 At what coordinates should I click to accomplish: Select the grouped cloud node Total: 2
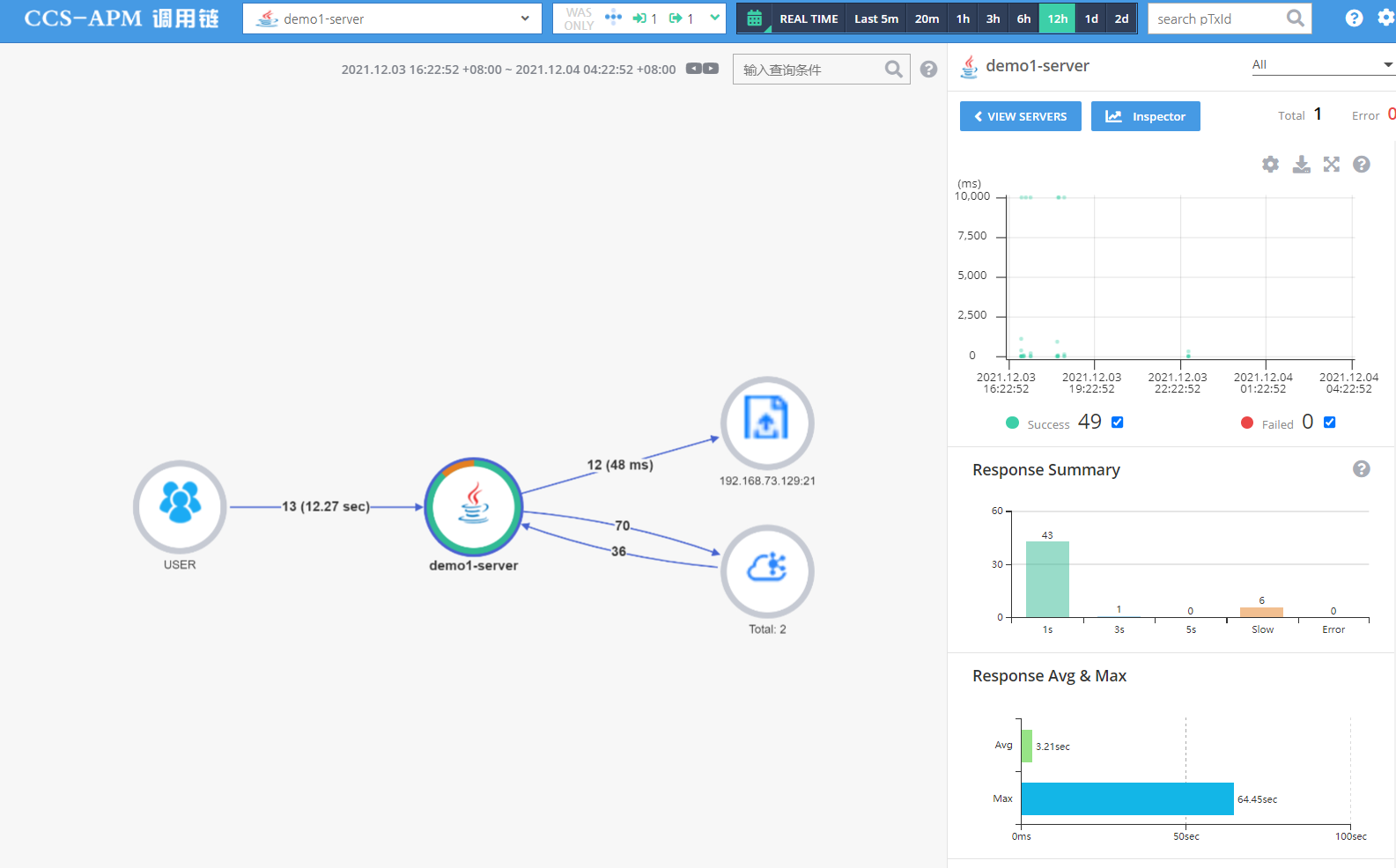tap(767, 571)
